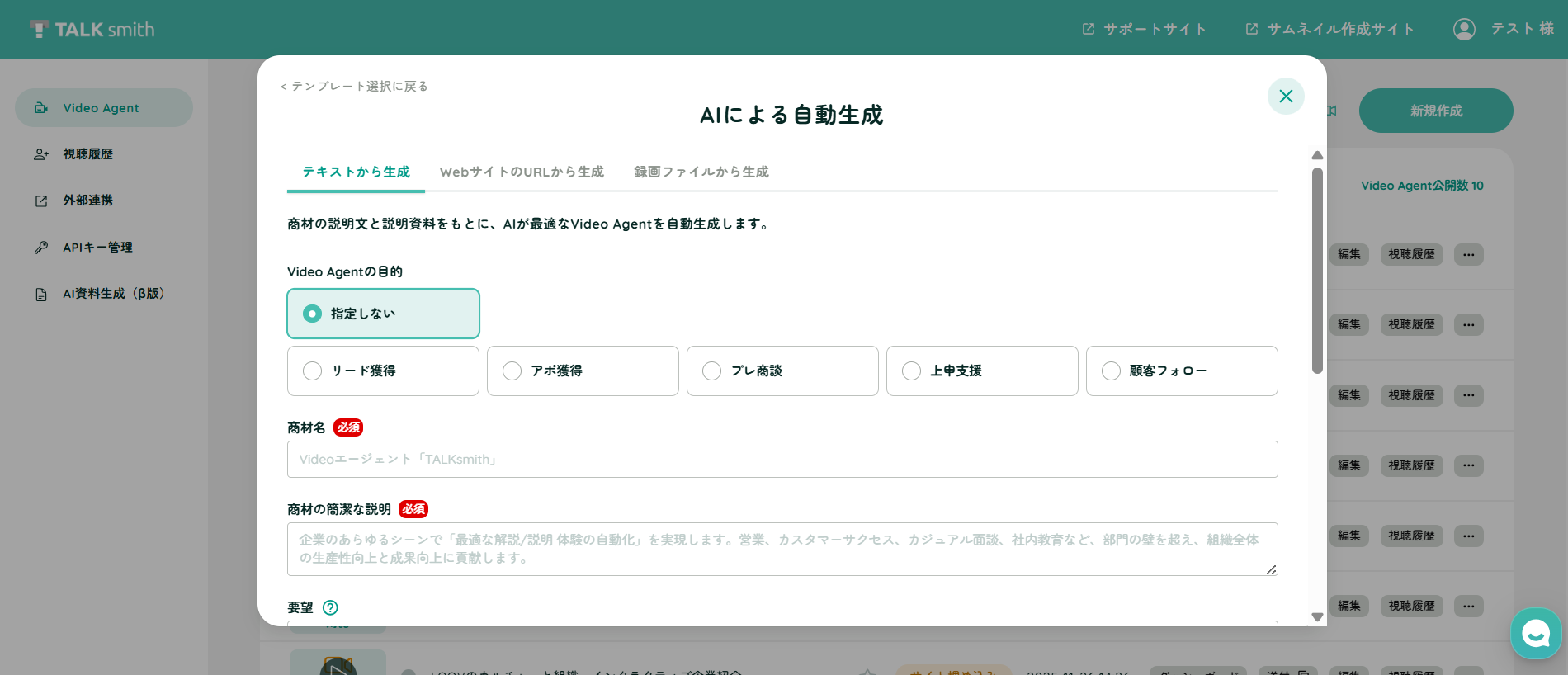1568x675 pixels.
Task: Open the chat support bubble icon
Action: click(1536, 633)
